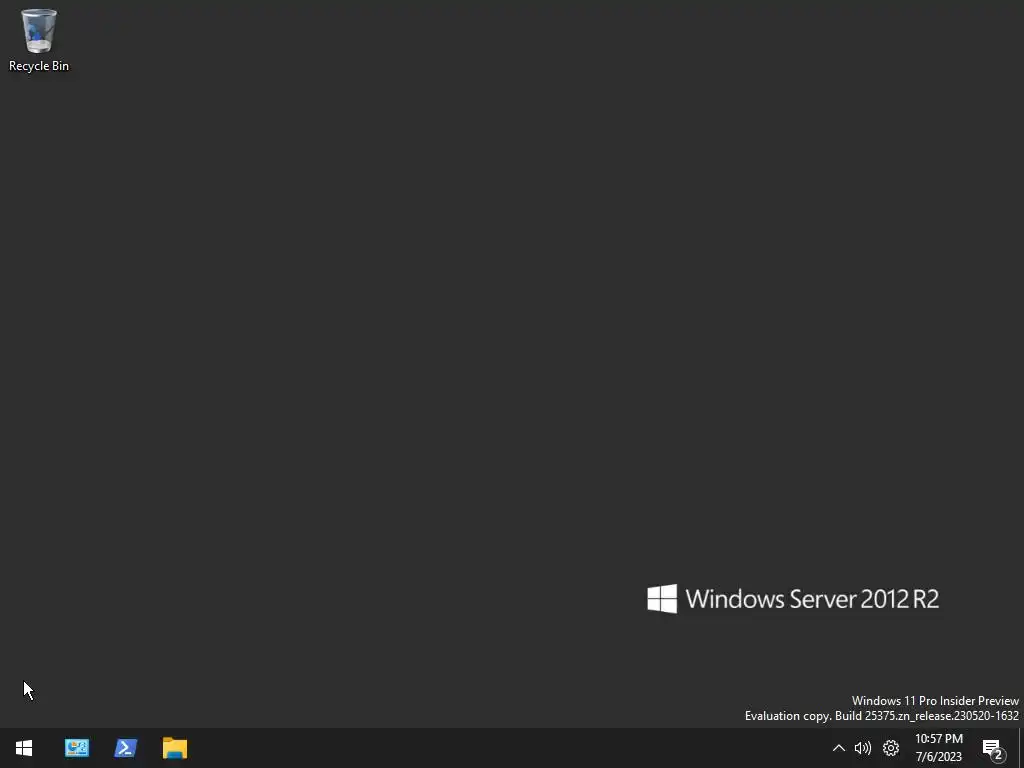Select the Recycle Bin desktop icon
This screenshot has height=768, width=1024.
click(39, 40)
